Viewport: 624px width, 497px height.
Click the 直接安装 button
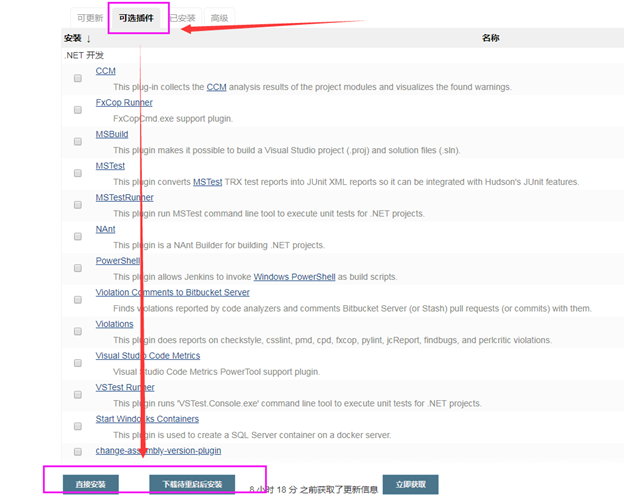[90, 484]
